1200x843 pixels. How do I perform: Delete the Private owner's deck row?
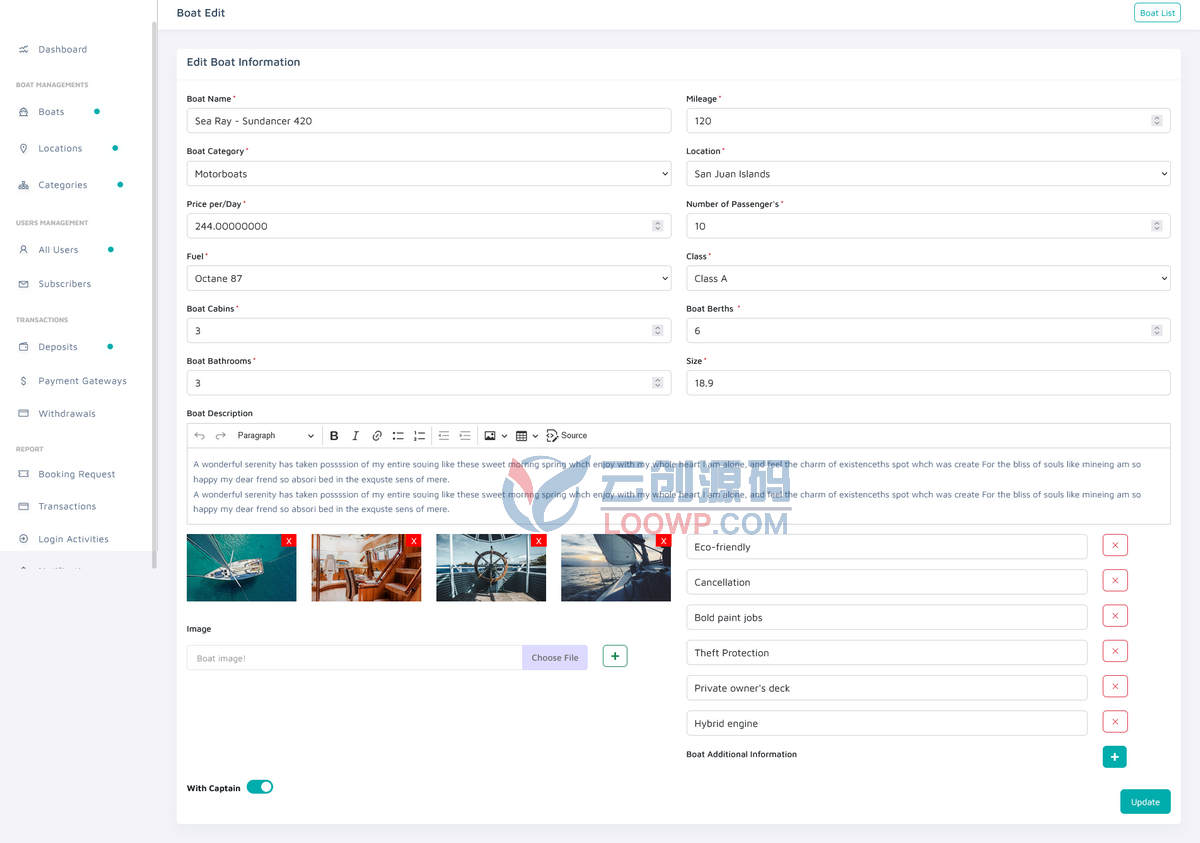pos(1115,686)
